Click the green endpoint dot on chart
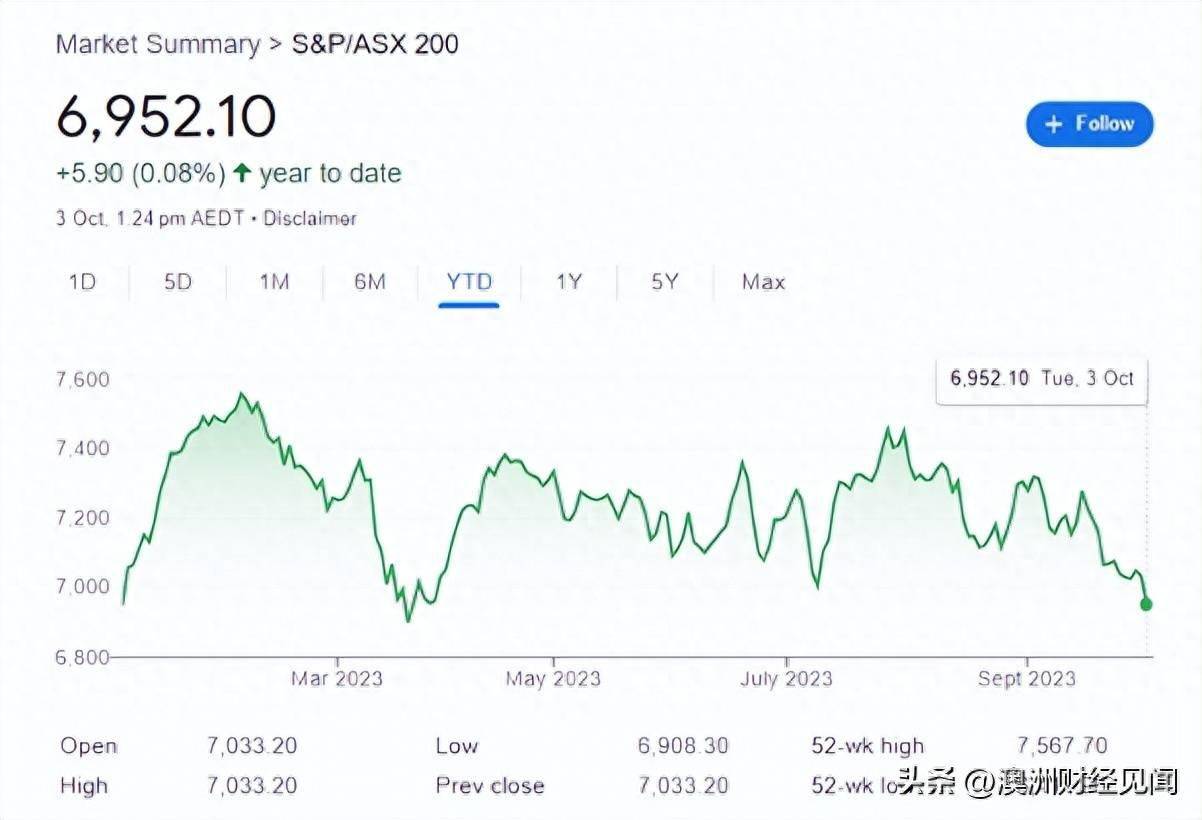 click(1146, 604)
